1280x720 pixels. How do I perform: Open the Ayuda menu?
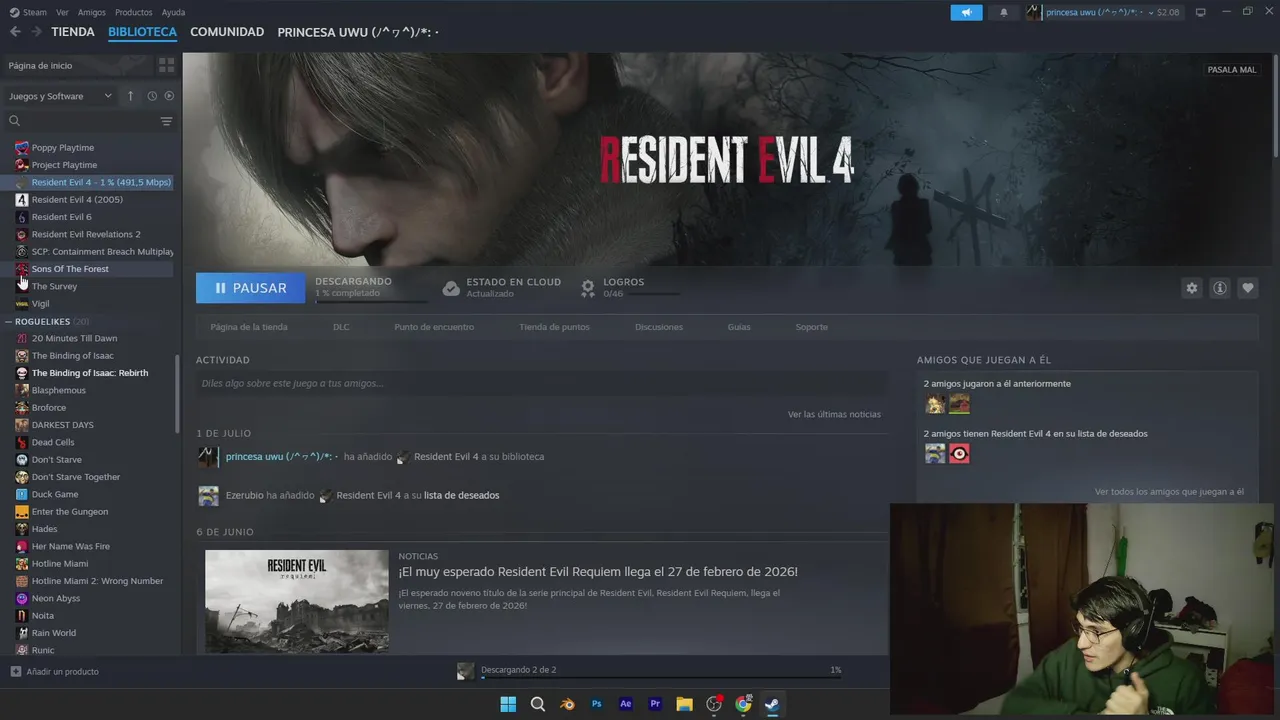coord(174,12)
